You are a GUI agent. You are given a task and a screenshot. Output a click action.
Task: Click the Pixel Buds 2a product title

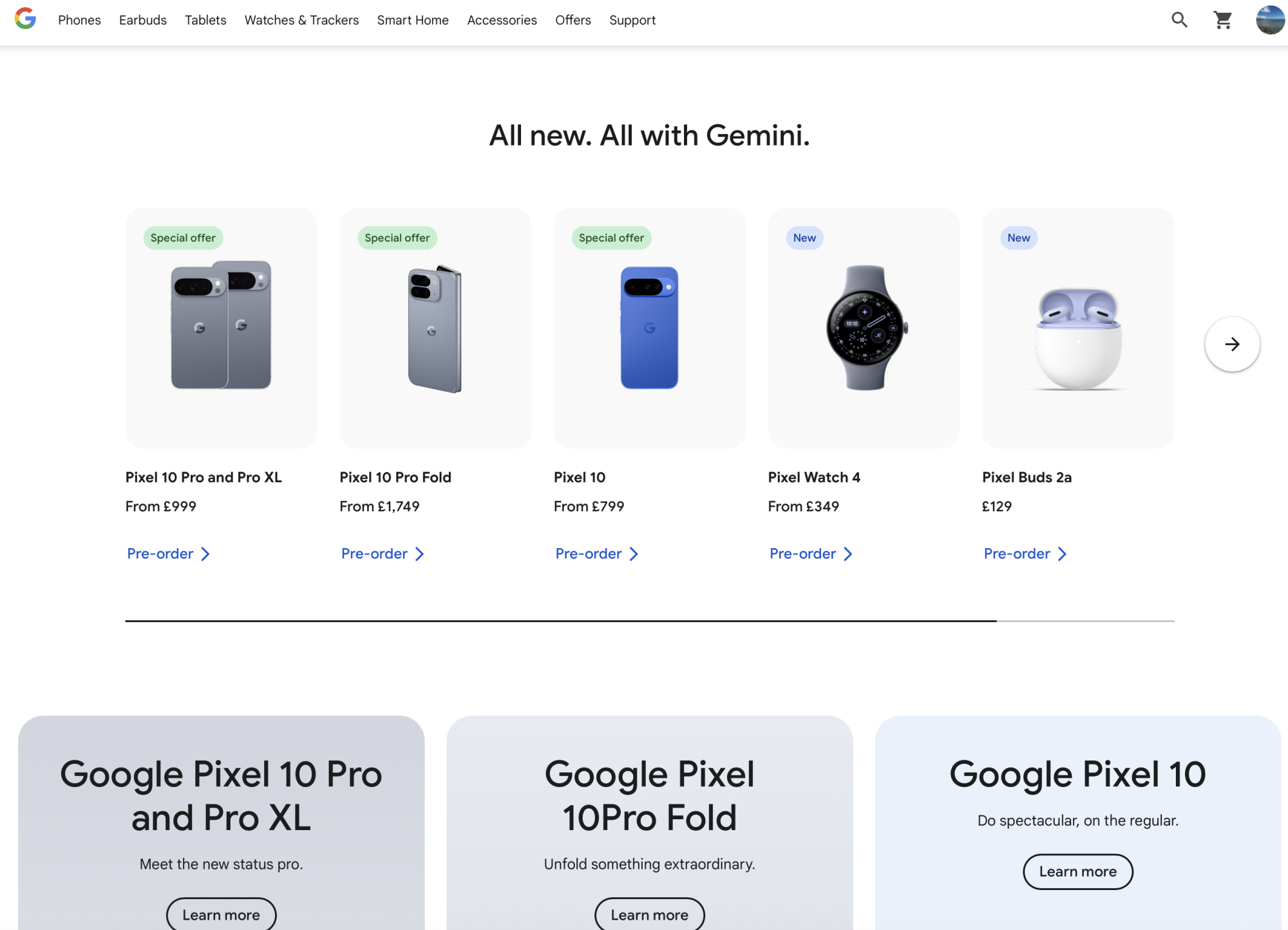[x=1027, y=477]
